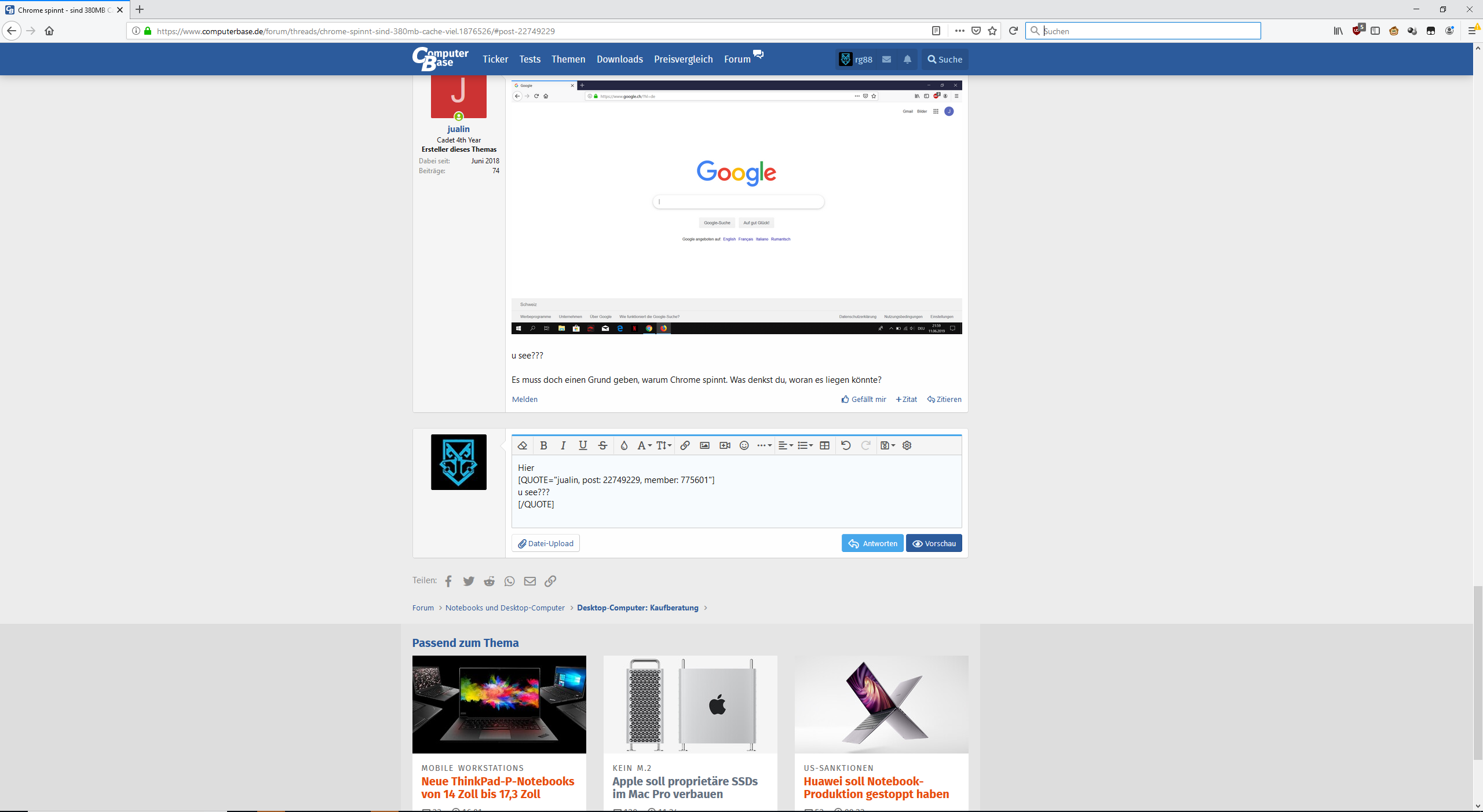Screen dimensions: 1483x812
Task: Open Desktop-Computer: Kaufberatung breadcrumb
Action: (637, 608)
